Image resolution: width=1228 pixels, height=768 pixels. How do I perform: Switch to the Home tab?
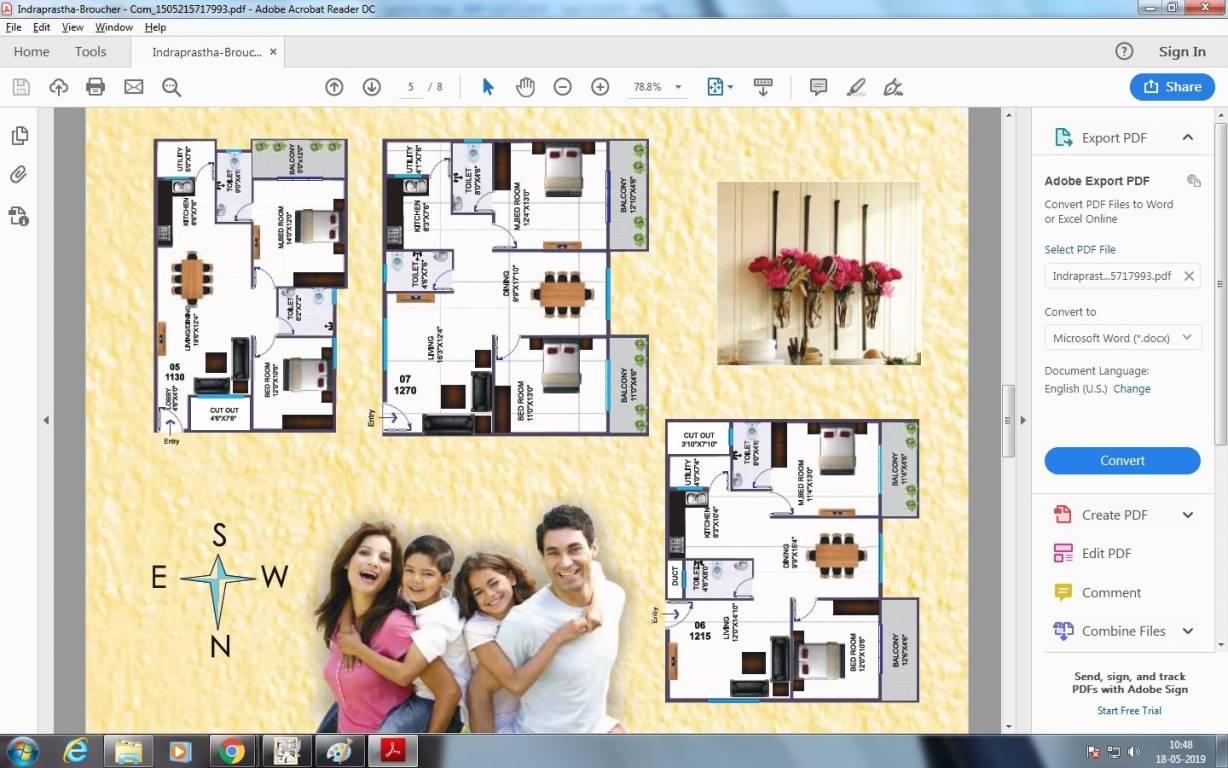tap(31, 51)
